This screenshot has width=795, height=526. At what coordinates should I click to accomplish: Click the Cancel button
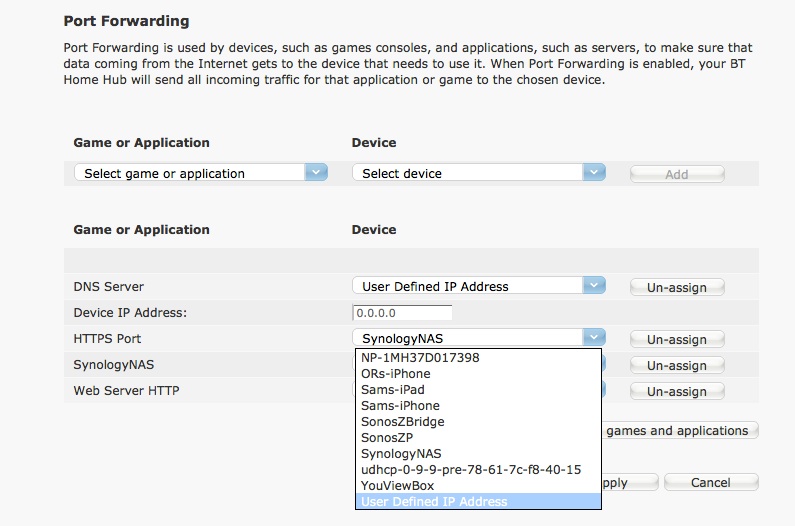pos(711,482)
